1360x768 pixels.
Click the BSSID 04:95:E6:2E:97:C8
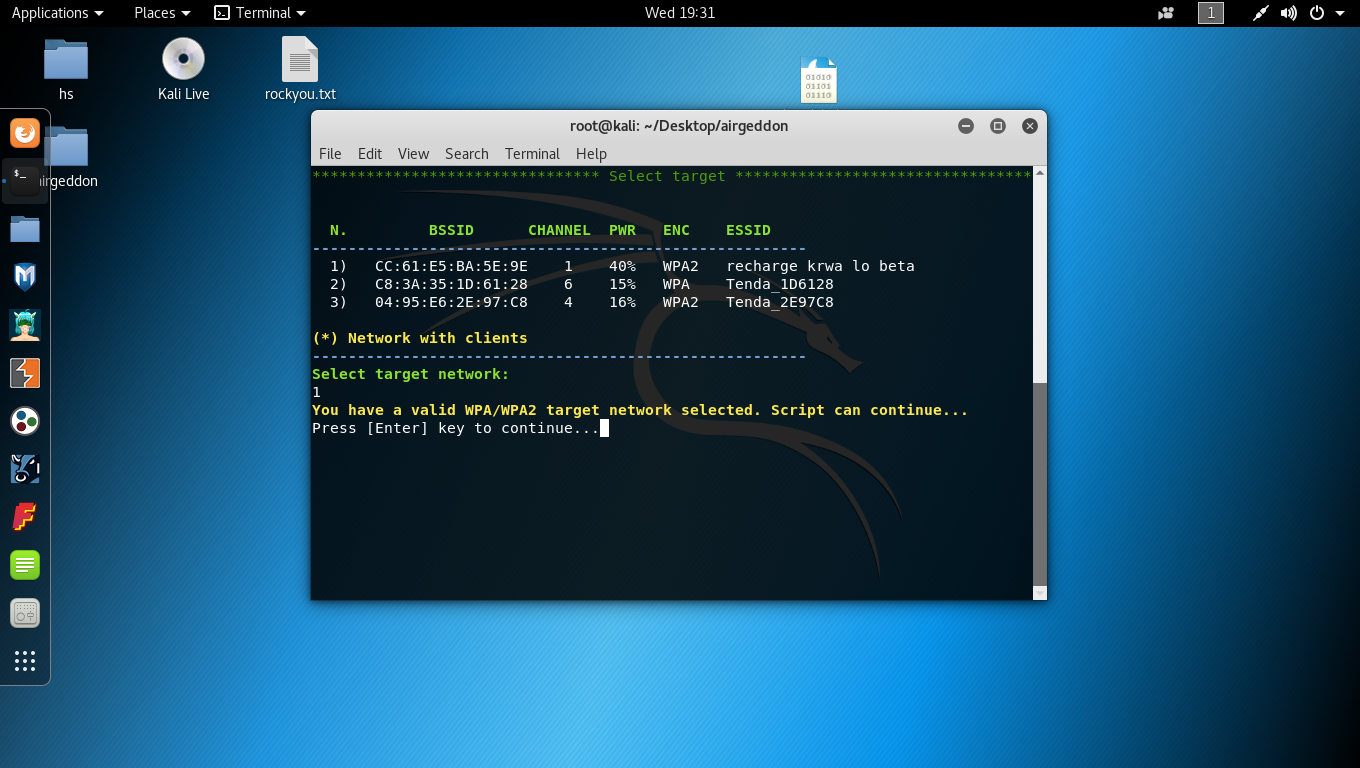[451, 302]
